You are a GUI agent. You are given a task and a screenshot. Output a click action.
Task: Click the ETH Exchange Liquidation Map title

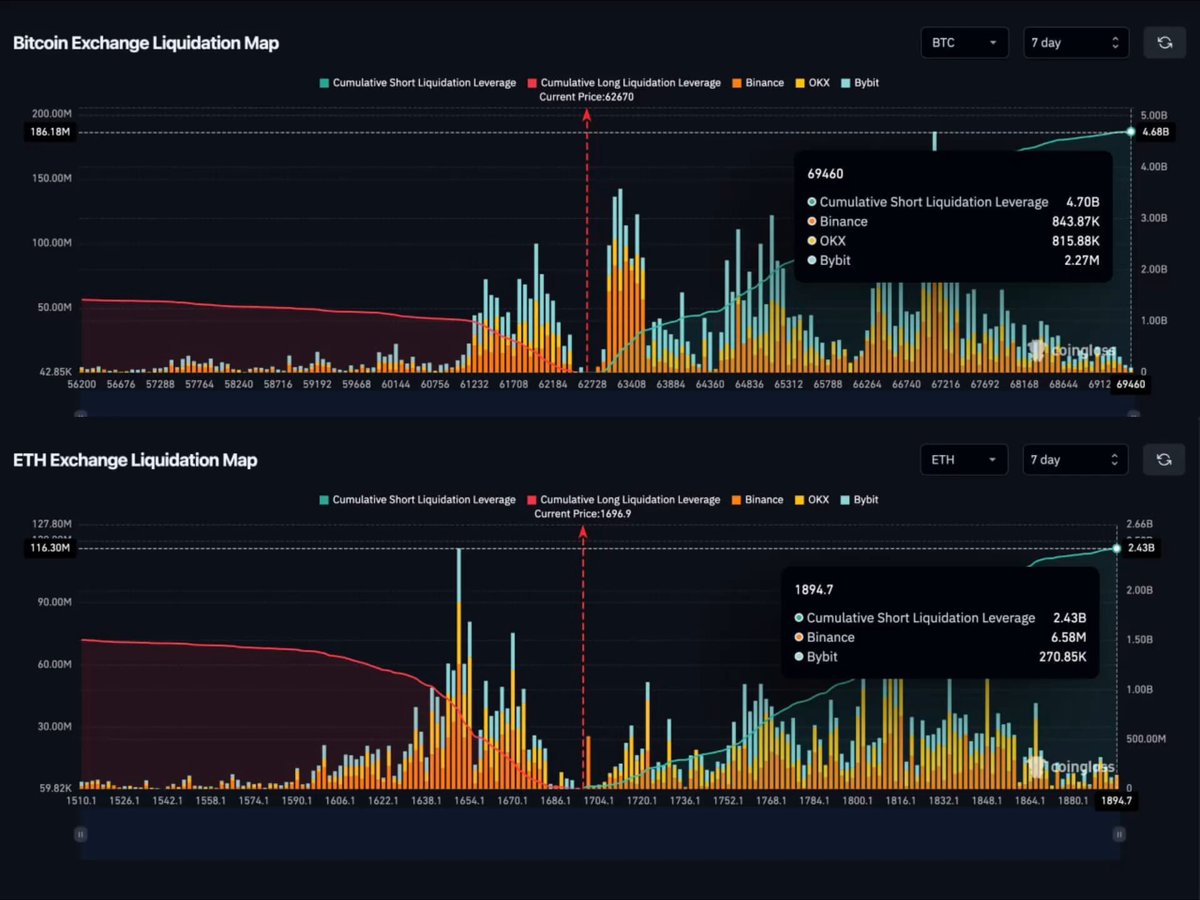coord(135,460)
